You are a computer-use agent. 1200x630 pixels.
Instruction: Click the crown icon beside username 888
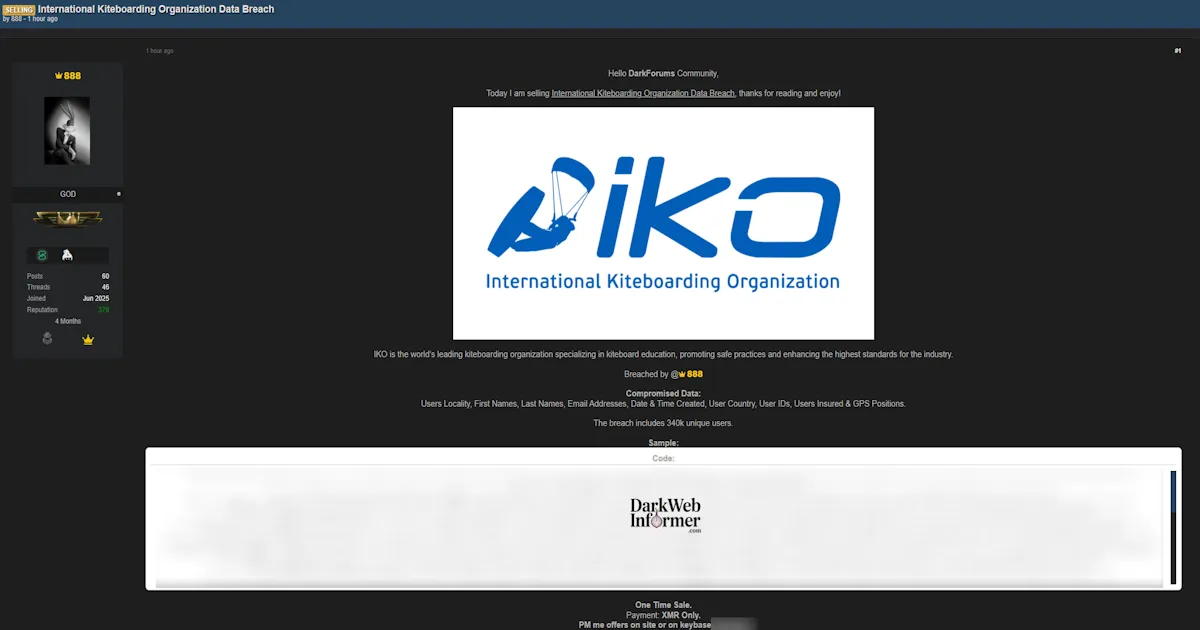pyautogui.click(x=58, y=75)
